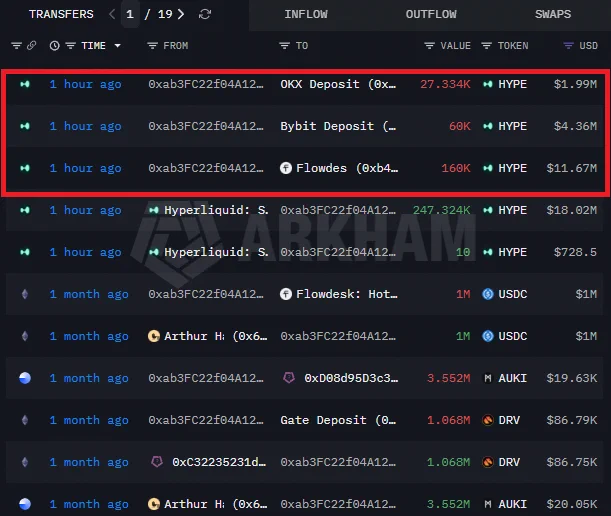Open Flowdes (0xb4 recipient address
The image size is (611, 516).
coord(347,168)
